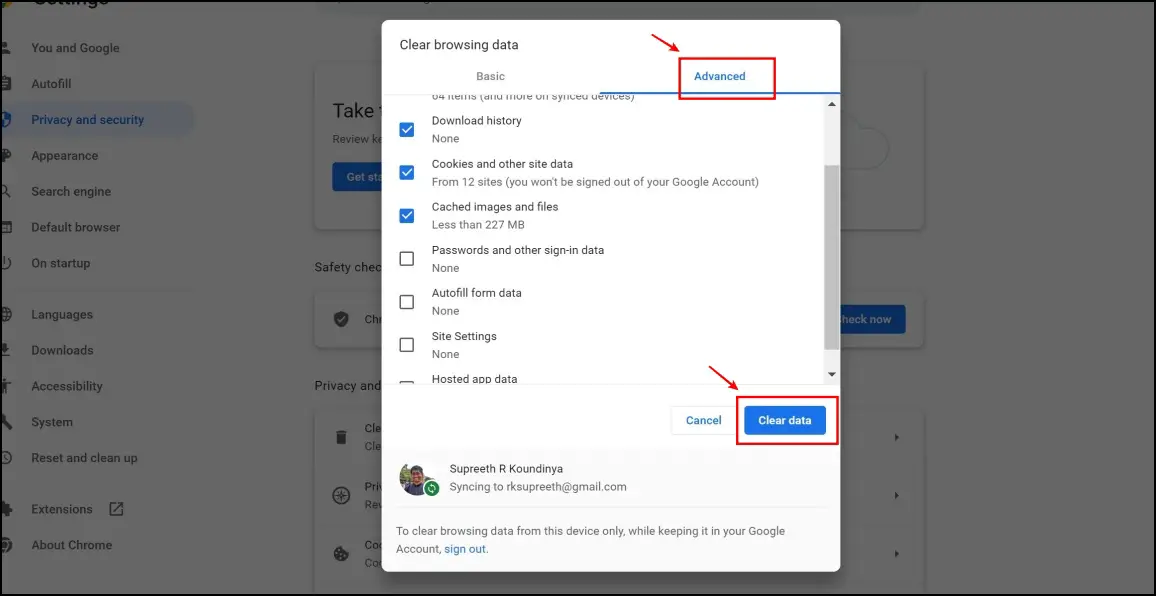The image size is (1156, 596).
Task: Click the Check now button behind dialog
Action: coord(872,319)
